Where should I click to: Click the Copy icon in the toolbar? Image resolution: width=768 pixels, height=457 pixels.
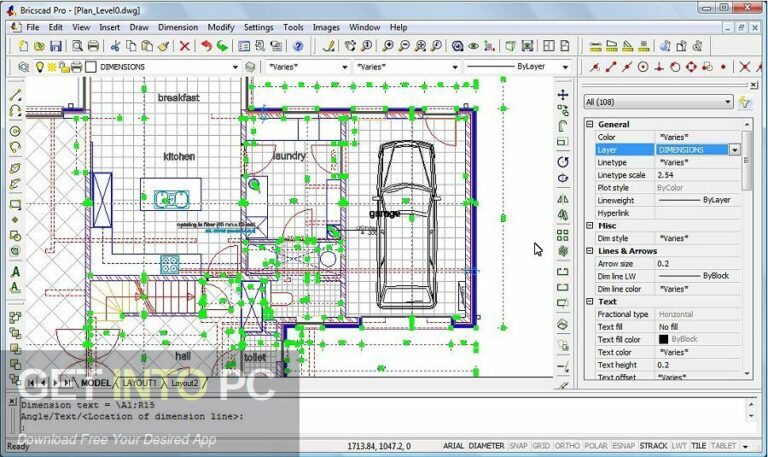tap(131, 46)
